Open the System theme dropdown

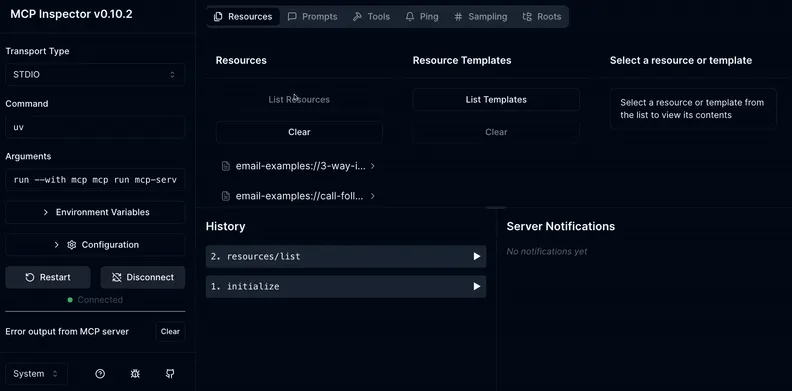[x=36, y=374]
